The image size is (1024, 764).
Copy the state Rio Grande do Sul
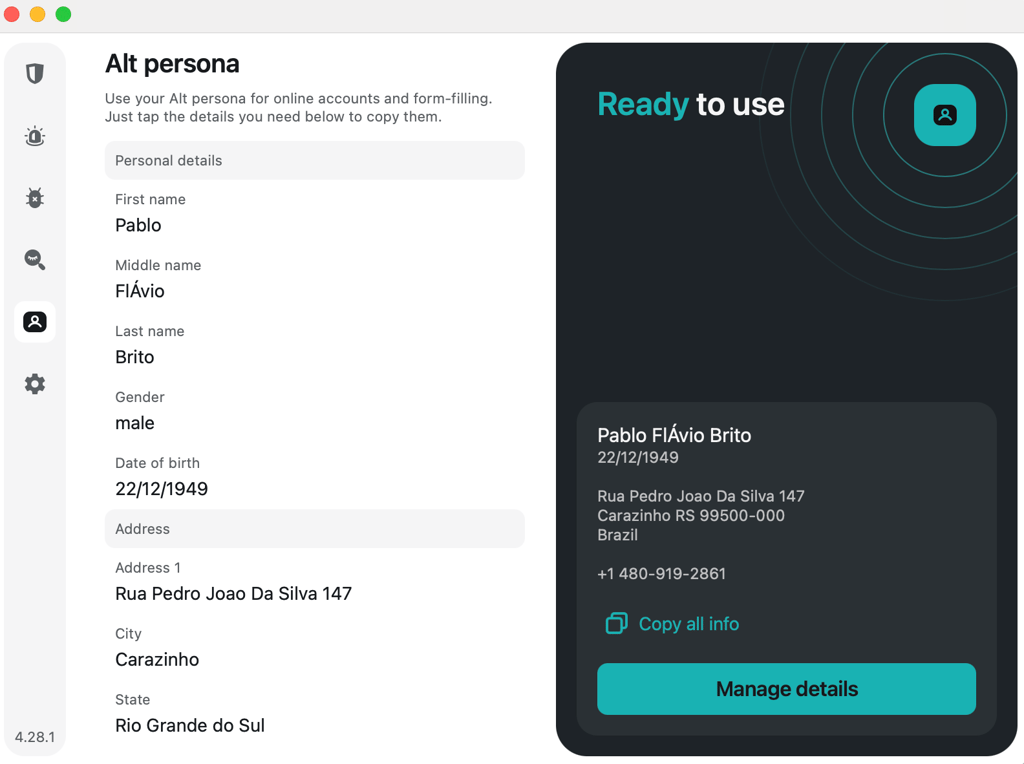[x=189, y=725]
